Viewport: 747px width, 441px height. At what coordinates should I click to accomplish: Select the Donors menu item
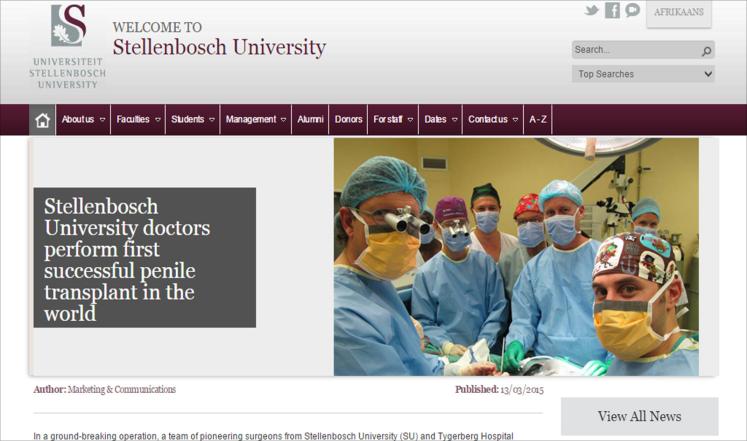click(348, 120)
